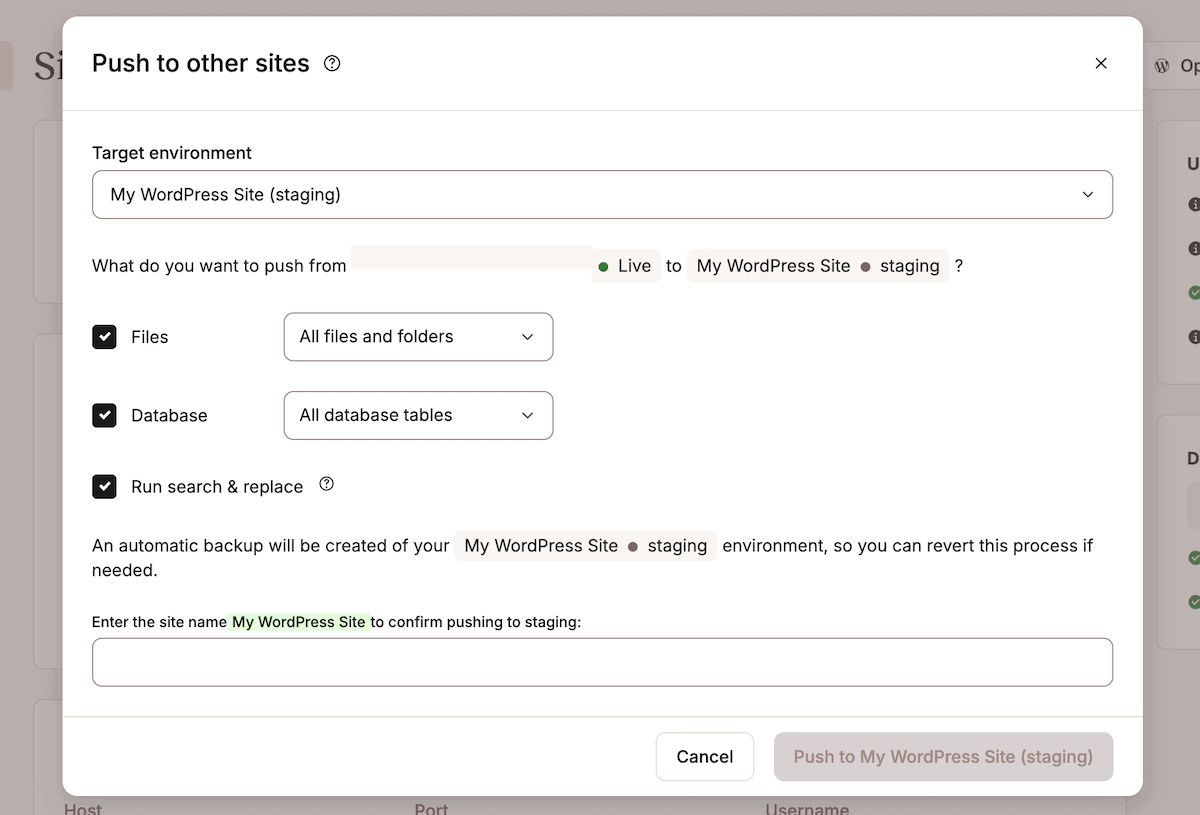Click the highlighted My WordPress Site name

300,621
